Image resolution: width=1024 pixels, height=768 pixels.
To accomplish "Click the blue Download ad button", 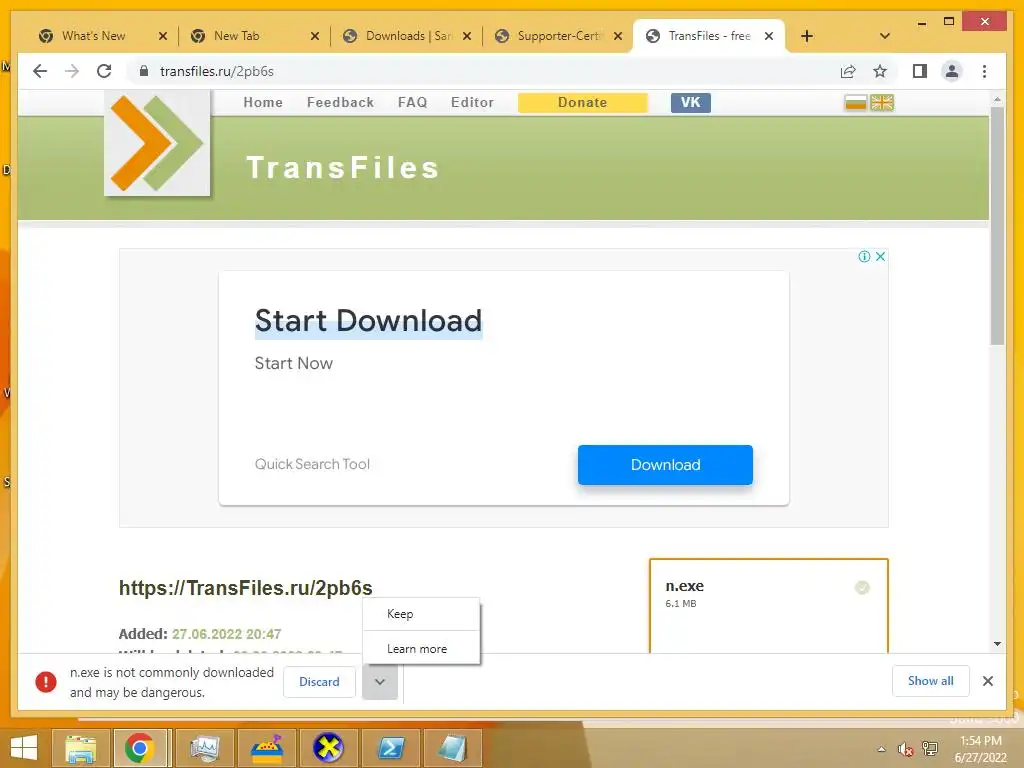I will 665,465.
